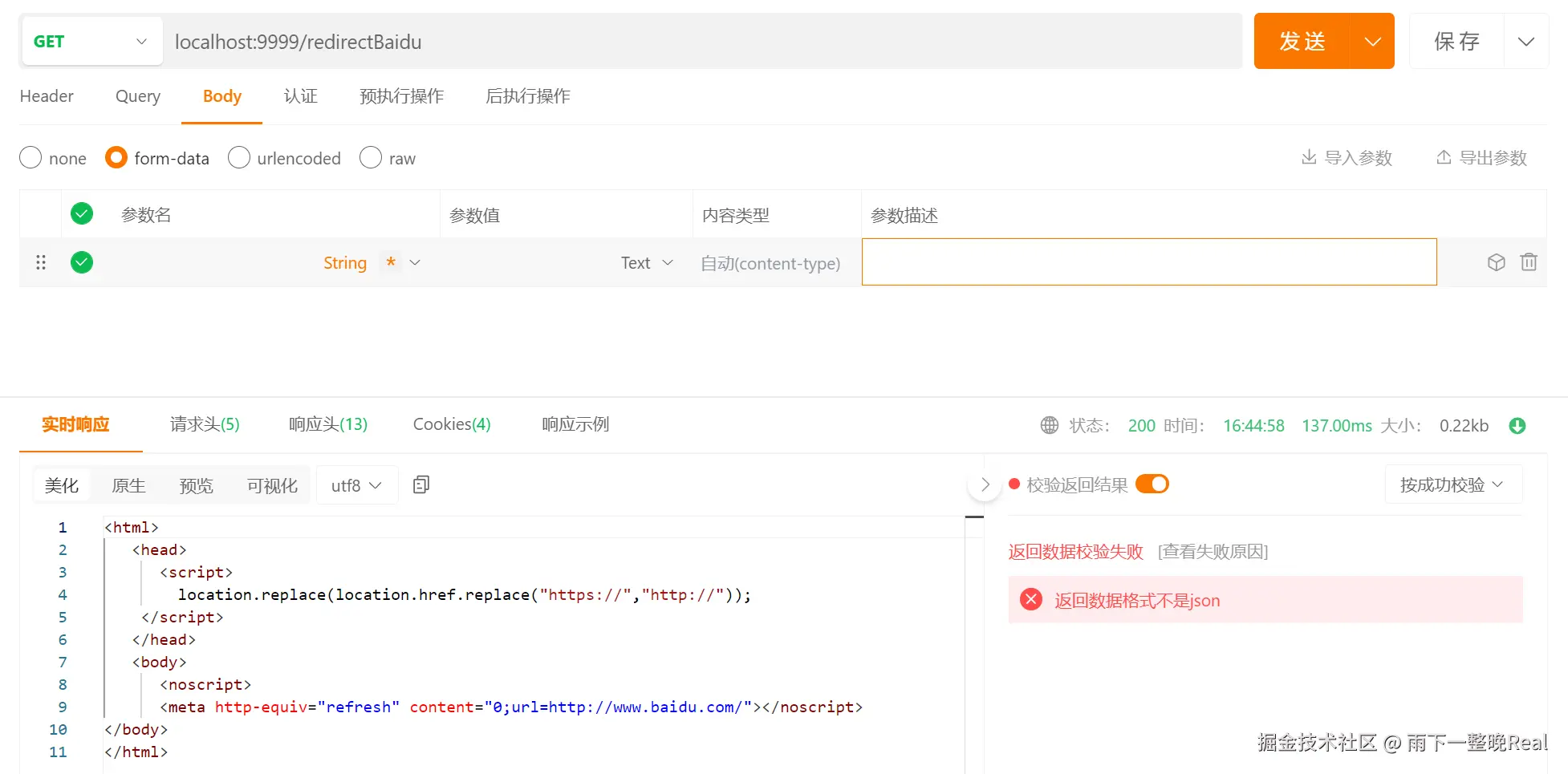Viewport: 1568px width, 774px height.
Task: Click the drag handle of parameter row
Action: tap(41, 262)
